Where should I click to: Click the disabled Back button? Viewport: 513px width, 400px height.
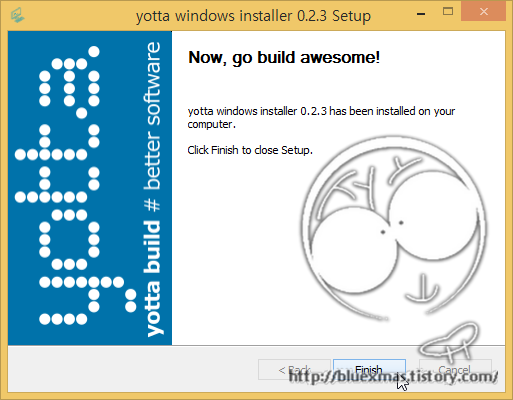tap(294, 369)
